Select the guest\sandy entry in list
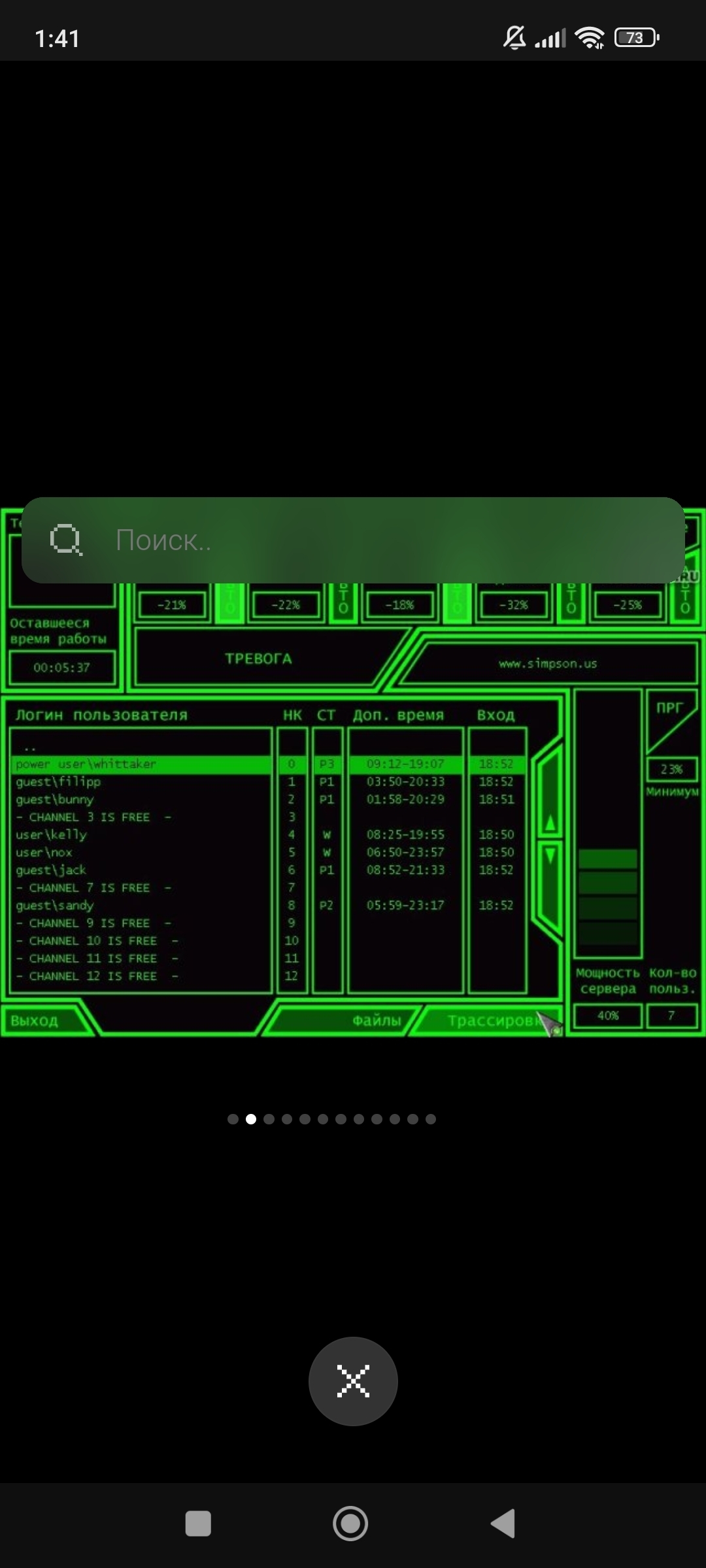 pyautogui.click(x=141, y=906)
